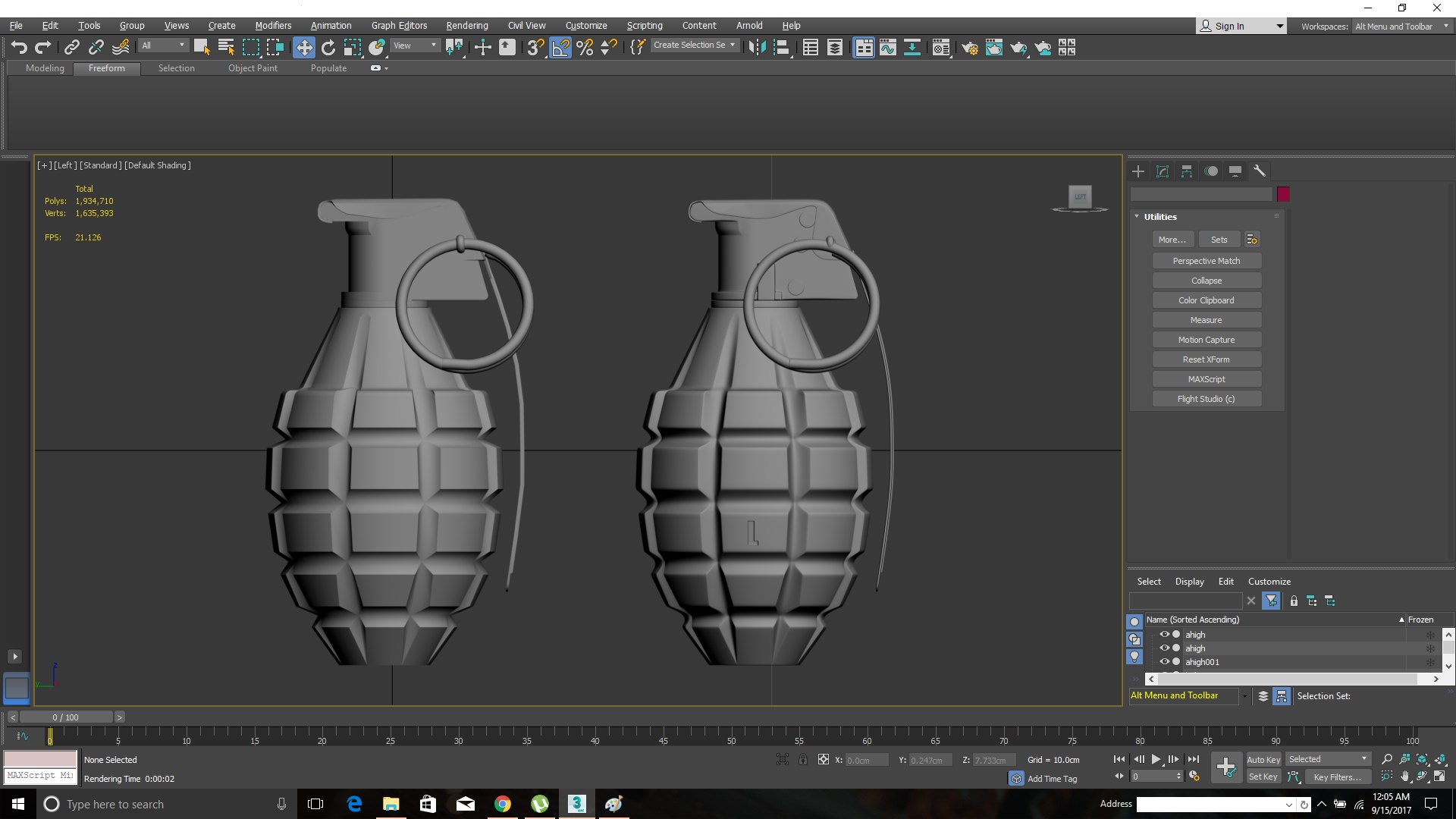The width and height of the screenshot is (1456, 819).
Task: Open the Curve Editor icon
Action: (x=887, y=47)
